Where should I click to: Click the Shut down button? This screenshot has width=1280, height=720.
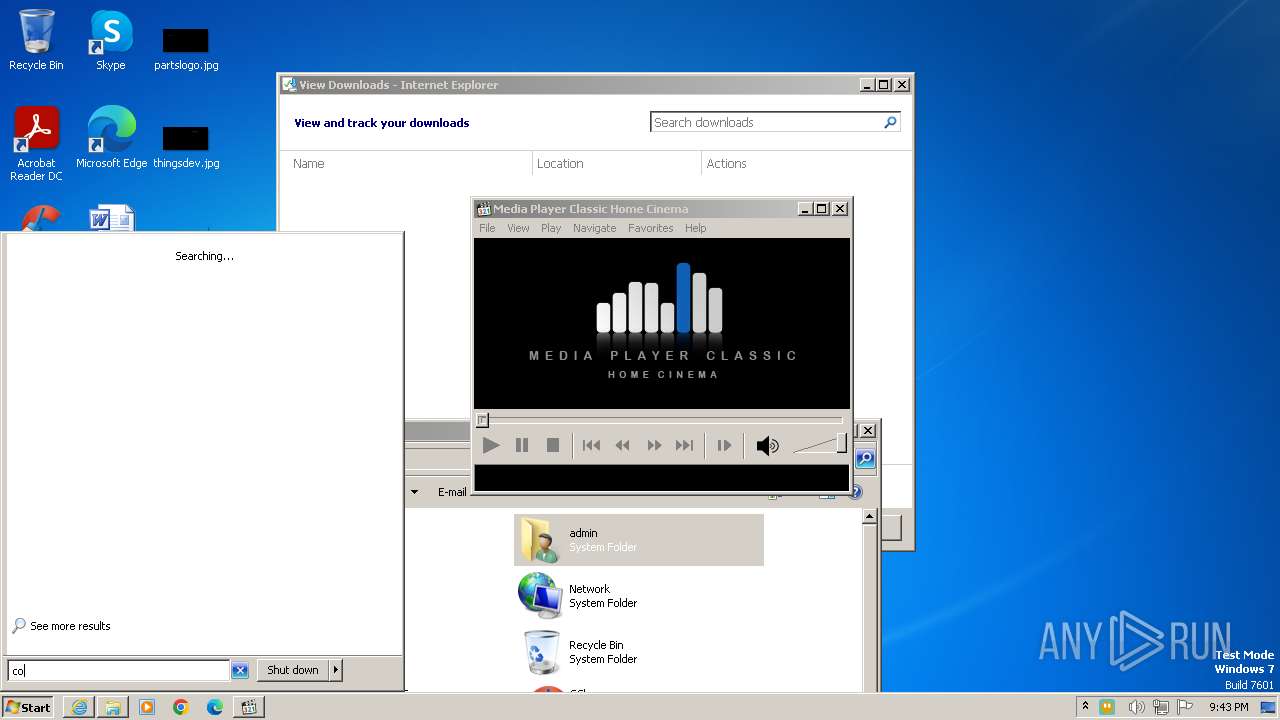(x=293, y=670)
